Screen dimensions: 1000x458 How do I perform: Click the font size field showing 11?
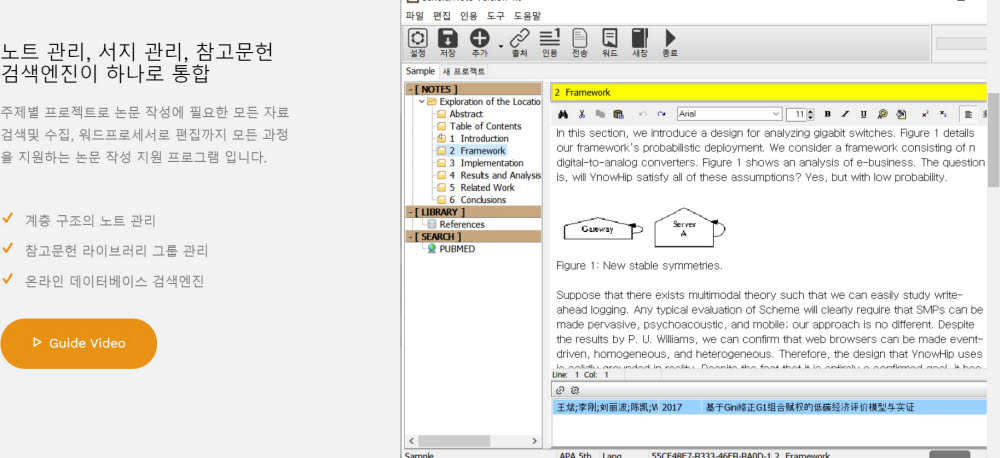pyautogui.click(x=797, y=115)
